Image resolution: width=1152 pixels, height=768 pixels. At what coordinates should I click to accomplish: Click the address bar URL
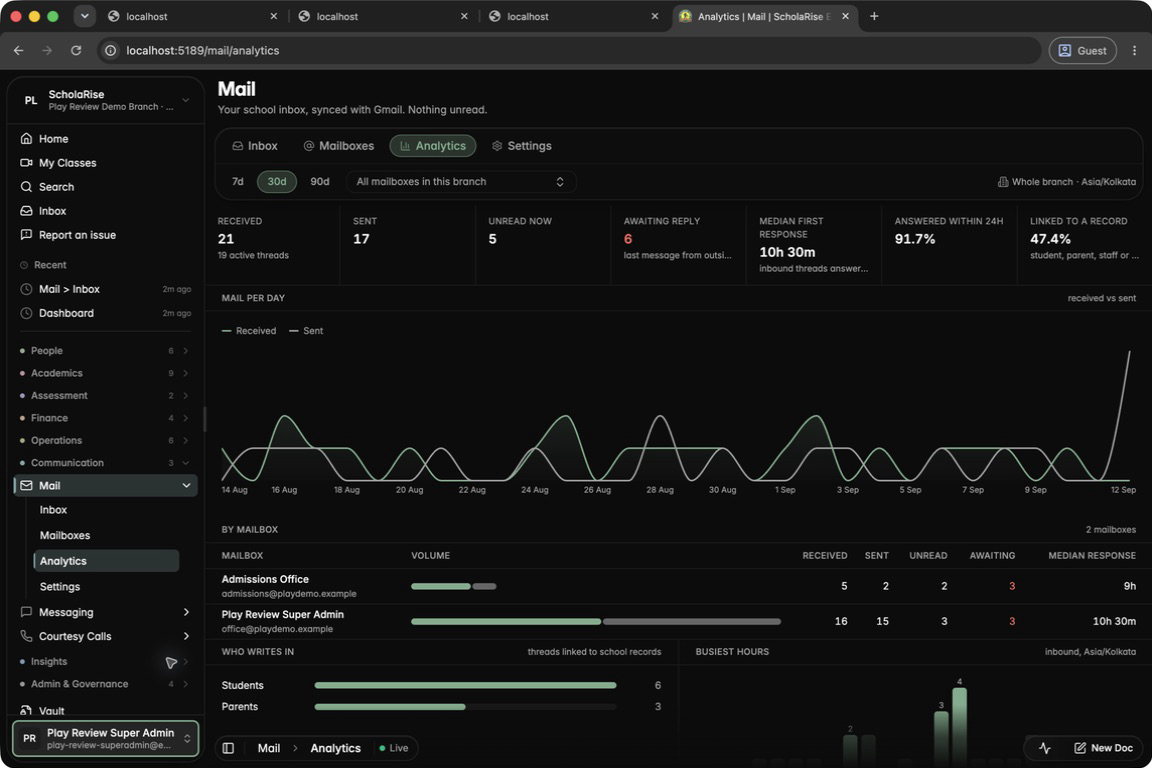click(x=203, y=51)
